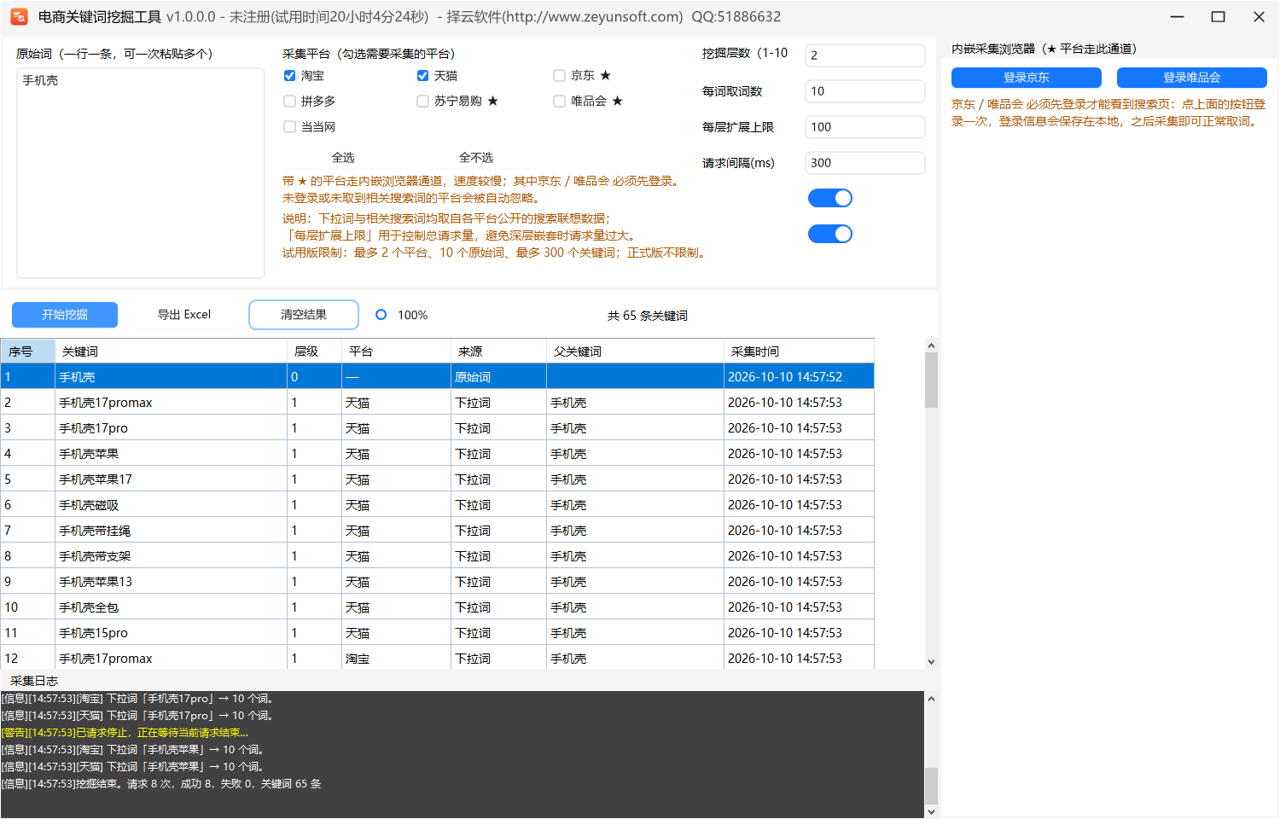Tick the 拼多多 checkbox
The image size is (1280, 819).
tap(290, 101)
